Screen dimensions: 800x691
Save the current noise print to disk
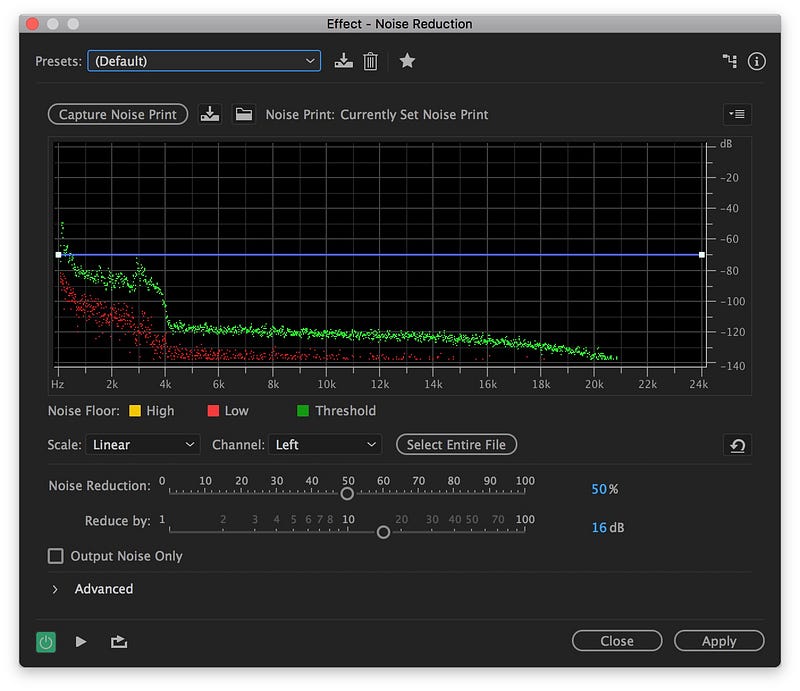pos(210,114)
